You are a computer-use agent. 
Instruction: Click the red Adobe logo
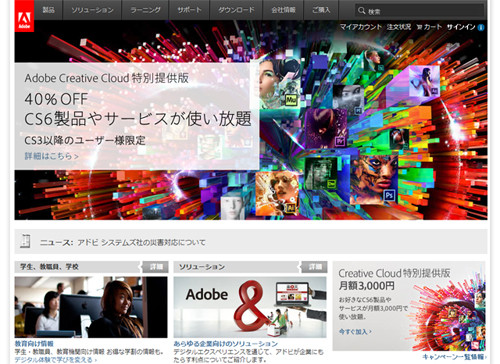pos(24,16)
